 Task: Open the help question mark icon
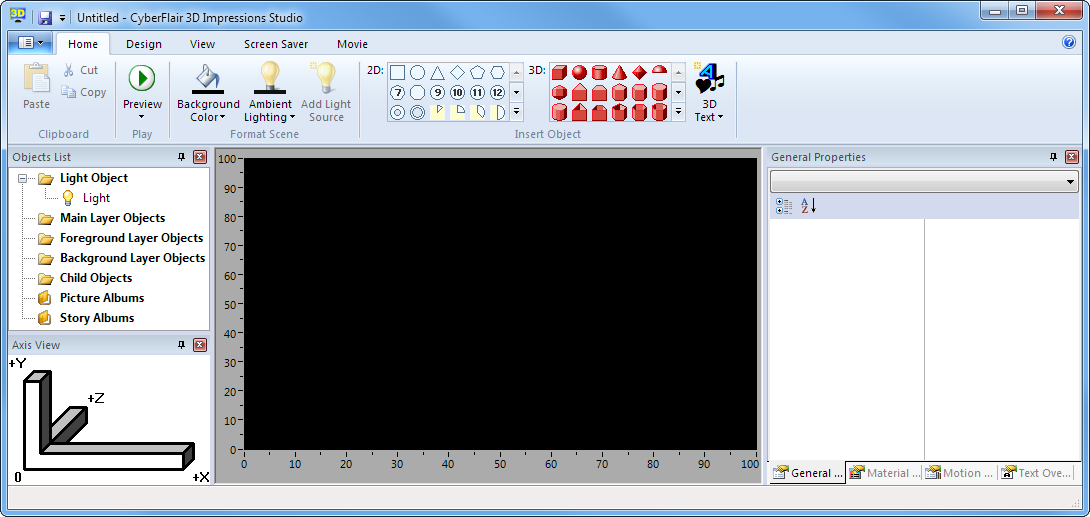coord(1069,42)
